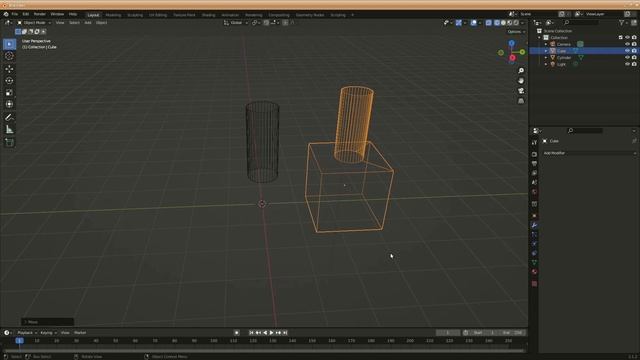Click the Blender logo menu icon
Viewport: 640px width, 360px height.
[x=6, y=14]
